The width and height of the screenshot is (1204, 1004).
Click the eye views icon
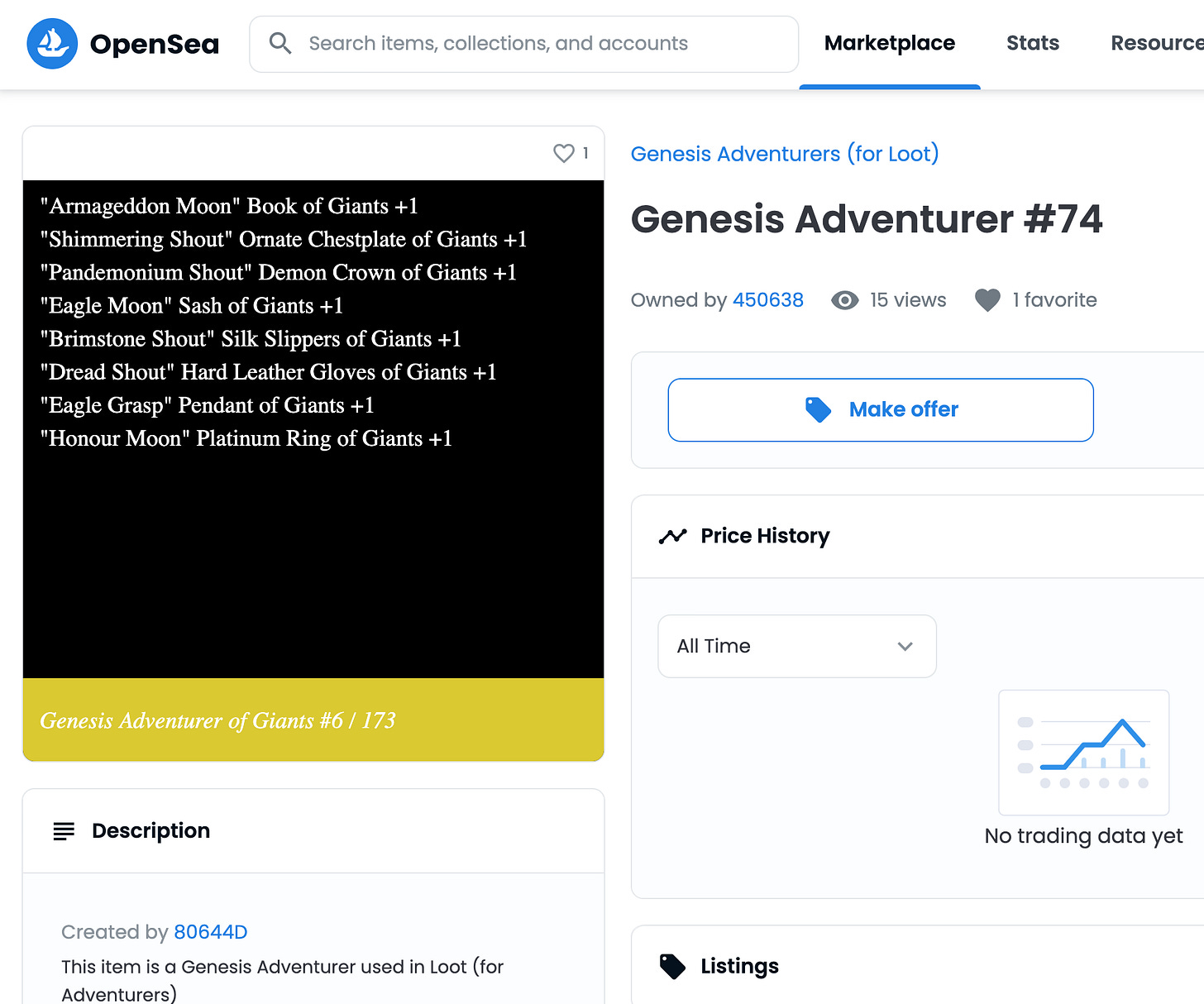pyautogui.click(x=844, y=300)
